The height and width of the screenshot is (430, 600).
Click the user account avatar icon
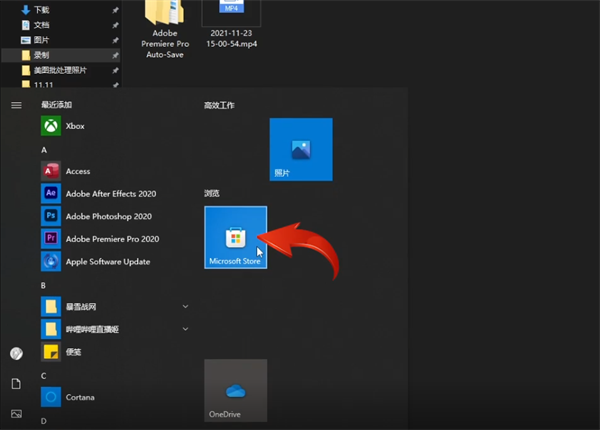(16, 353)
